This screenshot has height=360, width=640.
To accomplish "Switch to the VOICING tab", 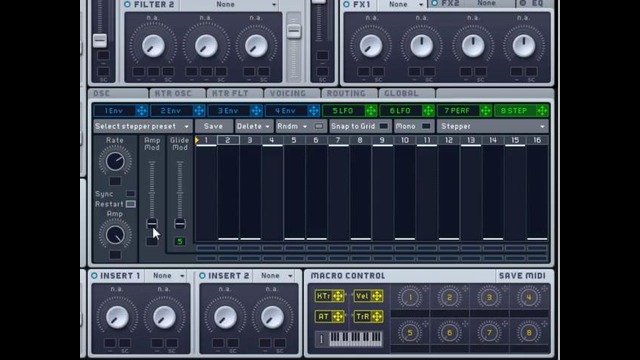I will pyautogui.click(x=292, y=93).
